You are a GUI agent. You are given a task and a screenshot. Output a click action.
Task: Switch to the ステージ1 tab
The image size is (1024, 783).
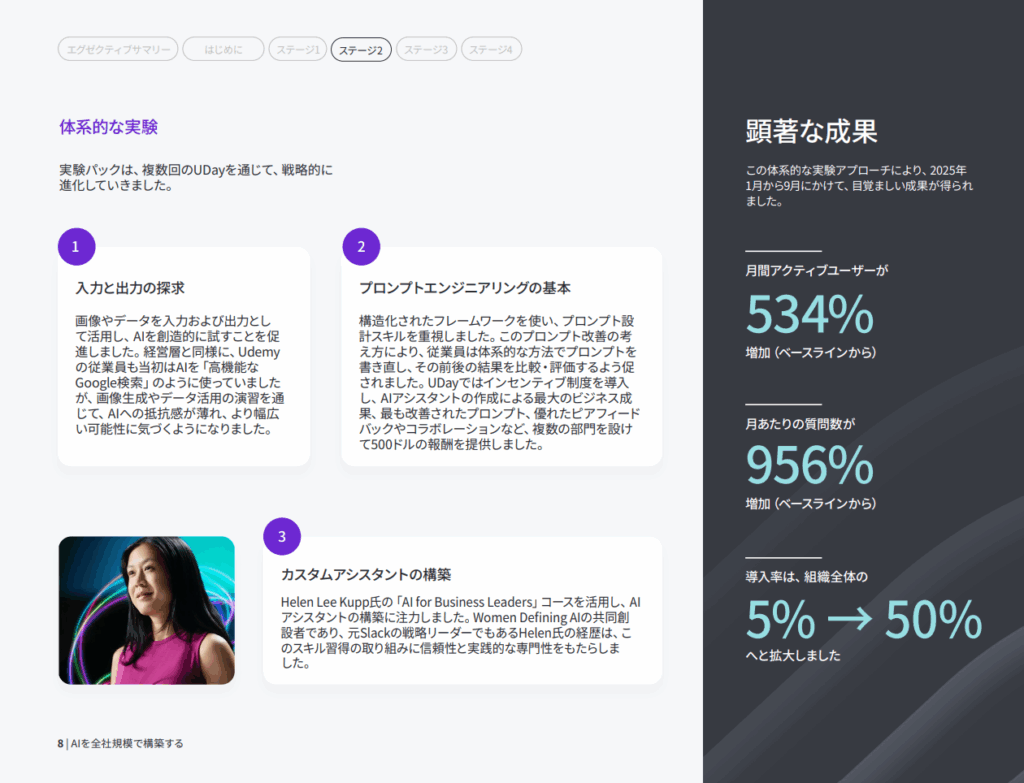[297, 49]
